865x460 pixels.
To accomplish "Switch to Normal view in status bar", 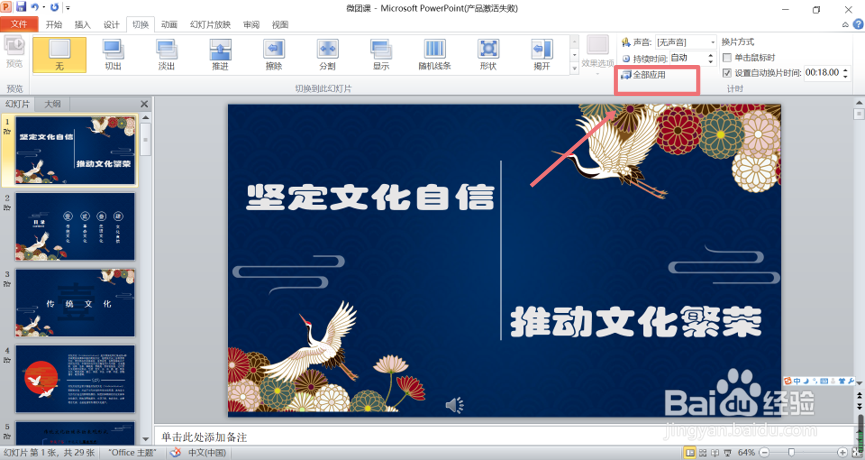I will [x=690, y=453].
